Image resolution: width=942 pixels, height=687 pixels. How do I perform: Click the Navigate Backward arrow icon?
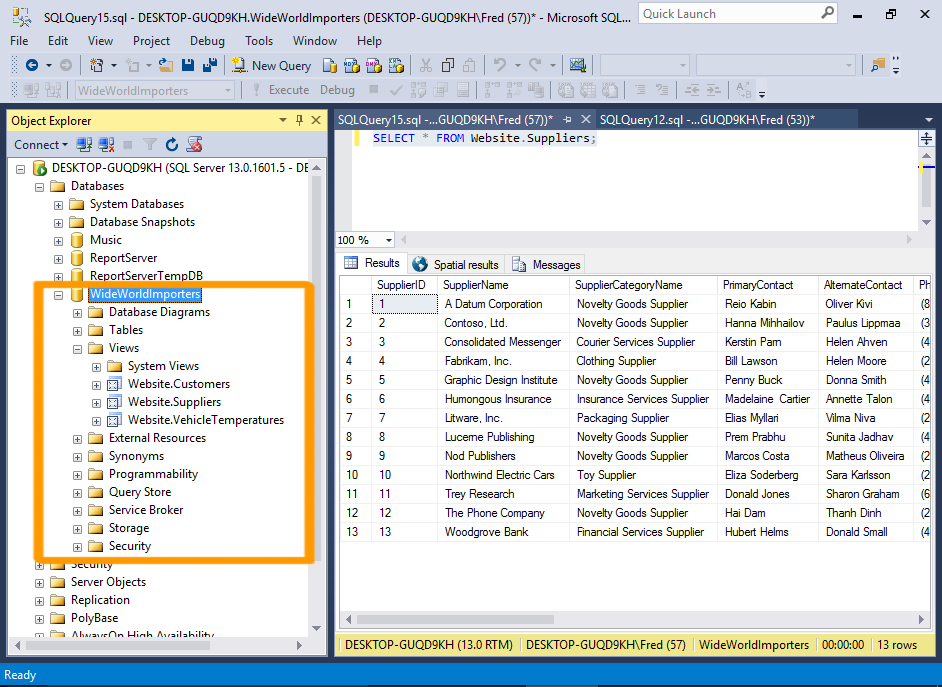click(x=31, y=65)
